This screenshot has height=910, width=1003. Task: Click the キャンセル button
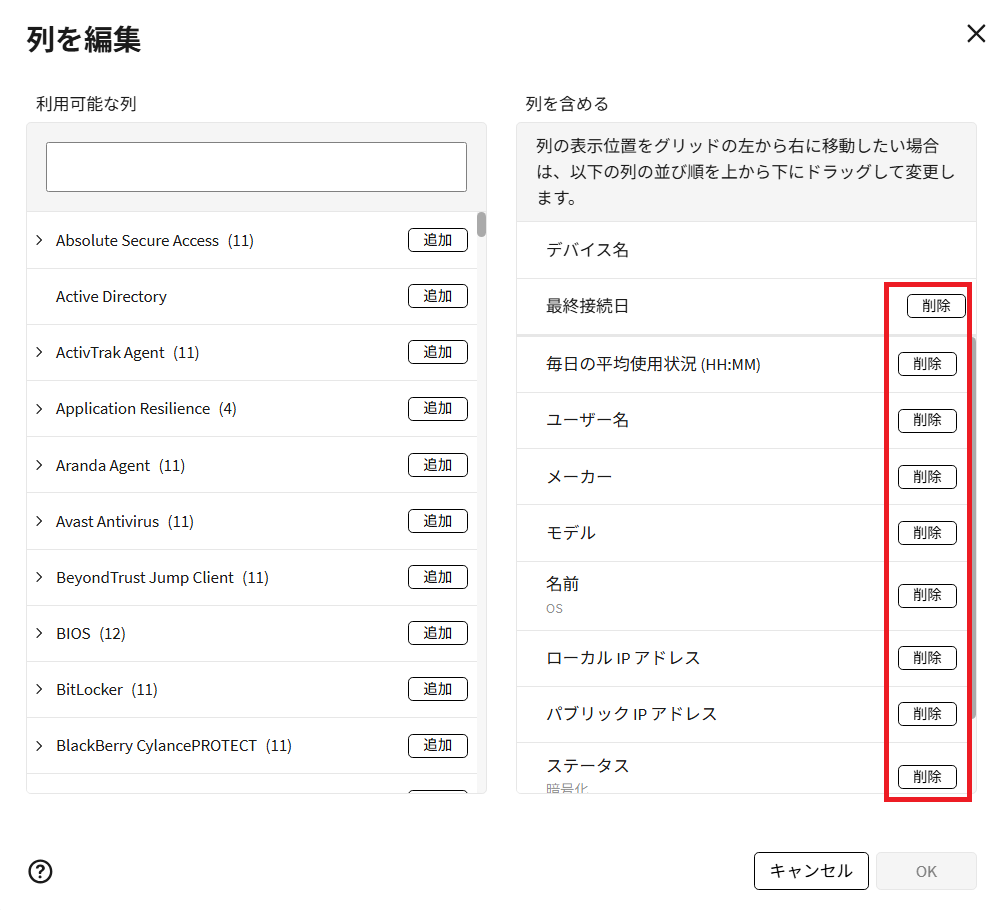[x=811, y=871]
